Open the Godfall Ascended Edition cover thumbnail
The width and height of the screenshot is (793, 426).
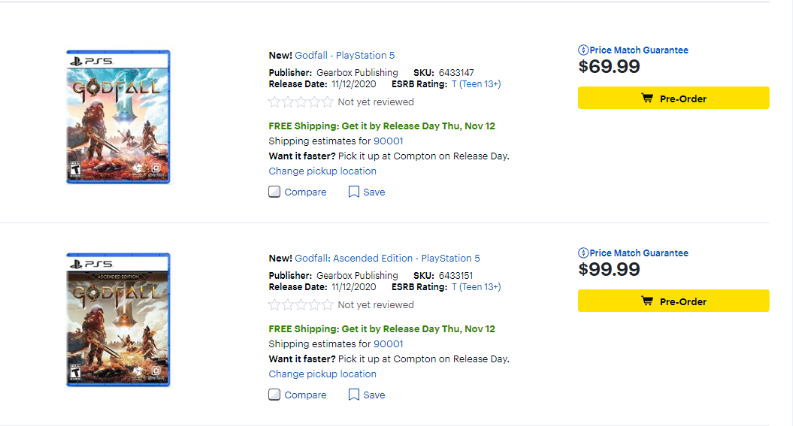118,319
